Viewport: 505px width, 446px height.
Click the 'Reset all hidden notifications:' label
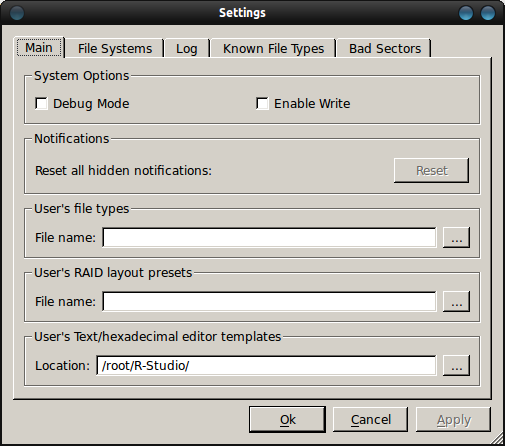123,171
